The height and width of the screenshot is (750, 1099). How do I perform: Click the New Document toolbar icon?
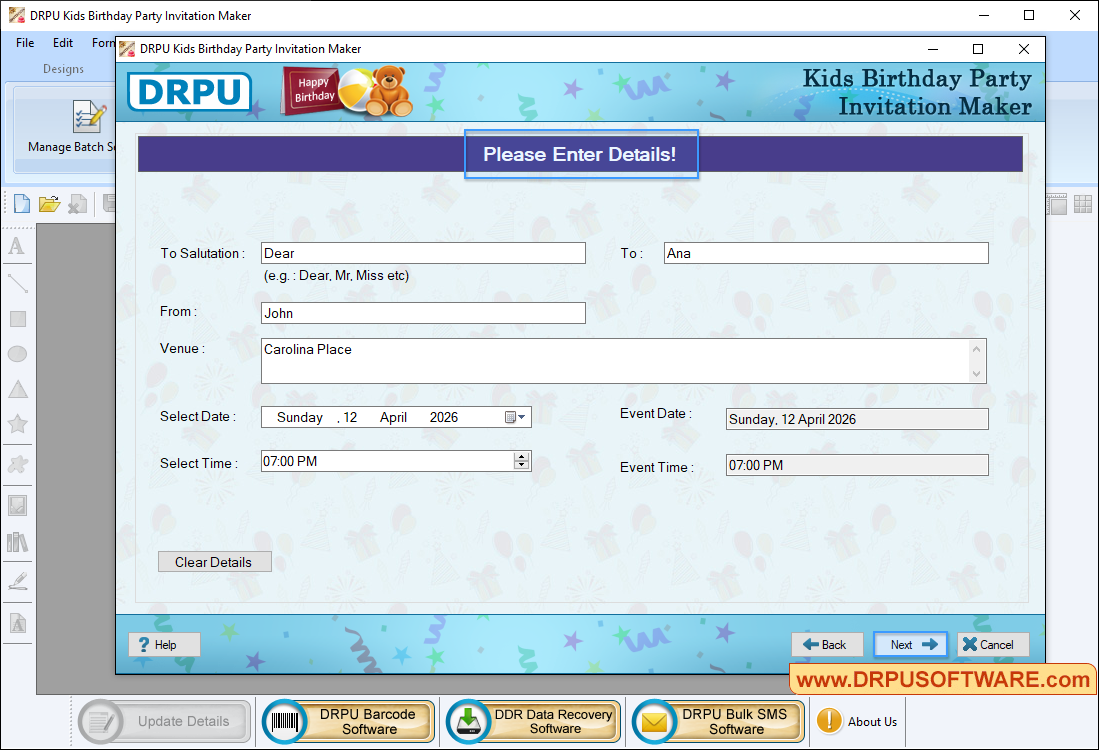(21, 203)
